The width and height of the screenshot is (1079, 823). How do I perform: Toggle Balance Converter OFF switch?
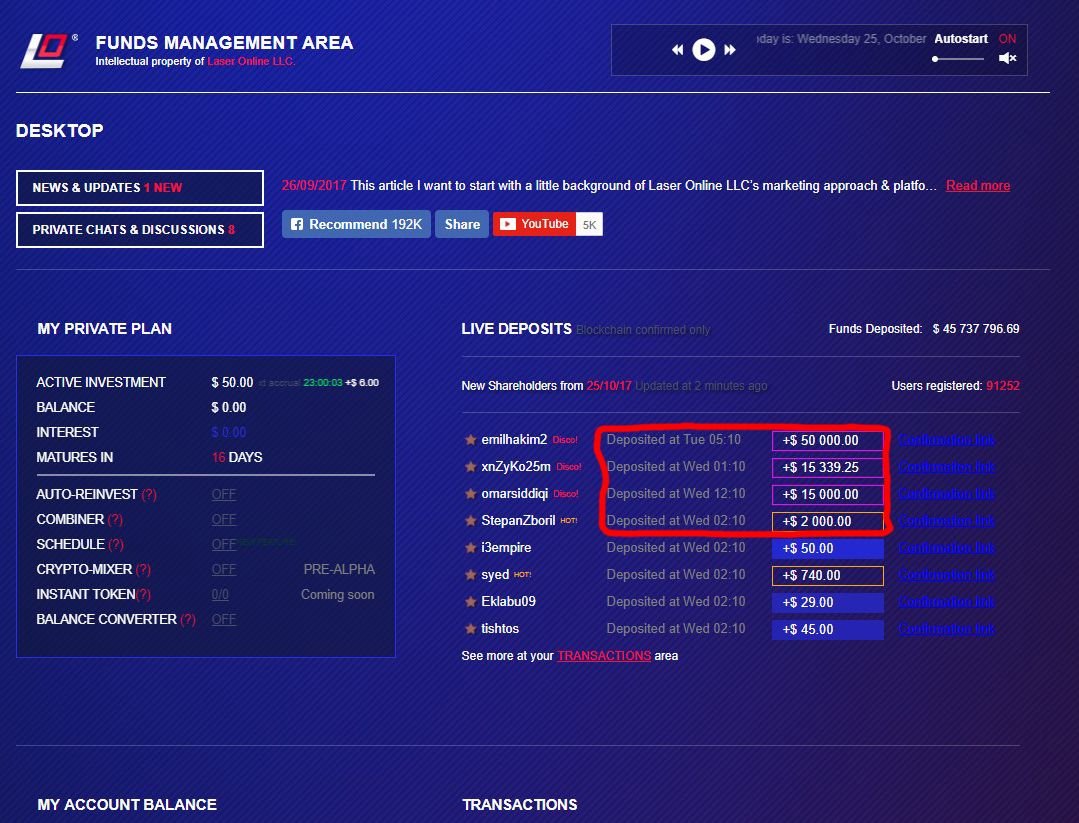[224, 619]
